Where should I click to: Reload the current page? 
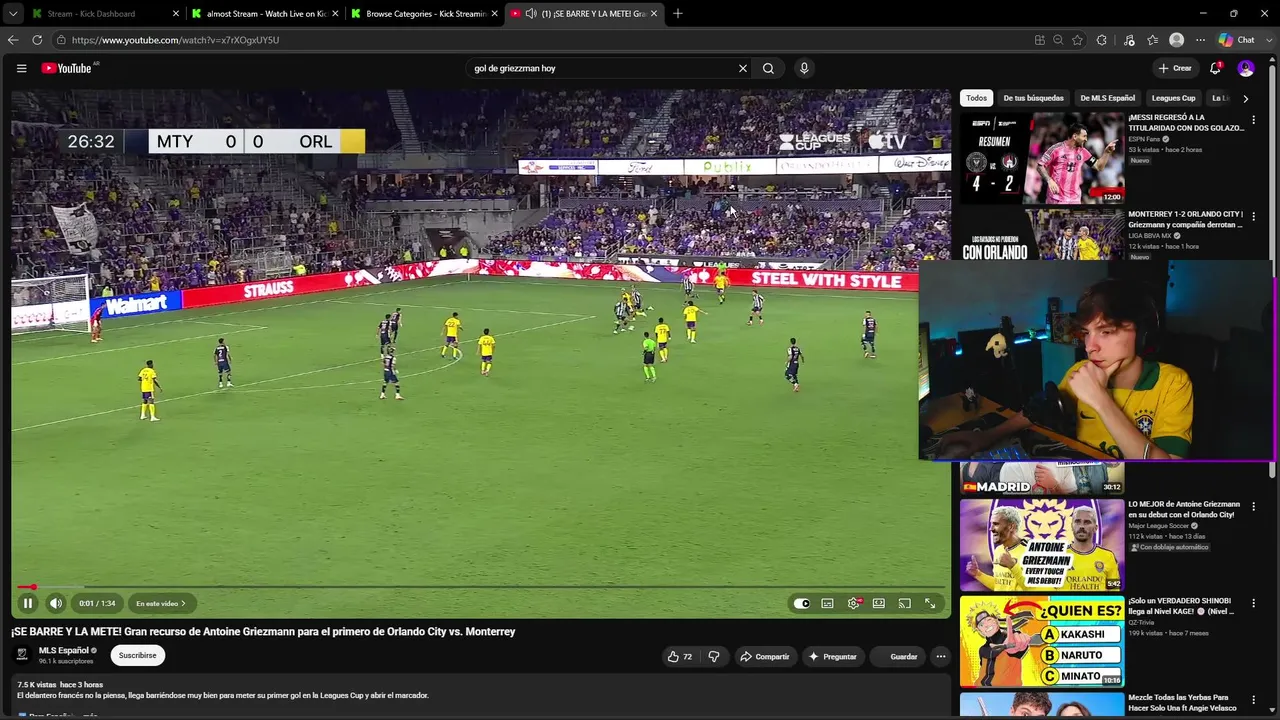click(x=37, y=40)
